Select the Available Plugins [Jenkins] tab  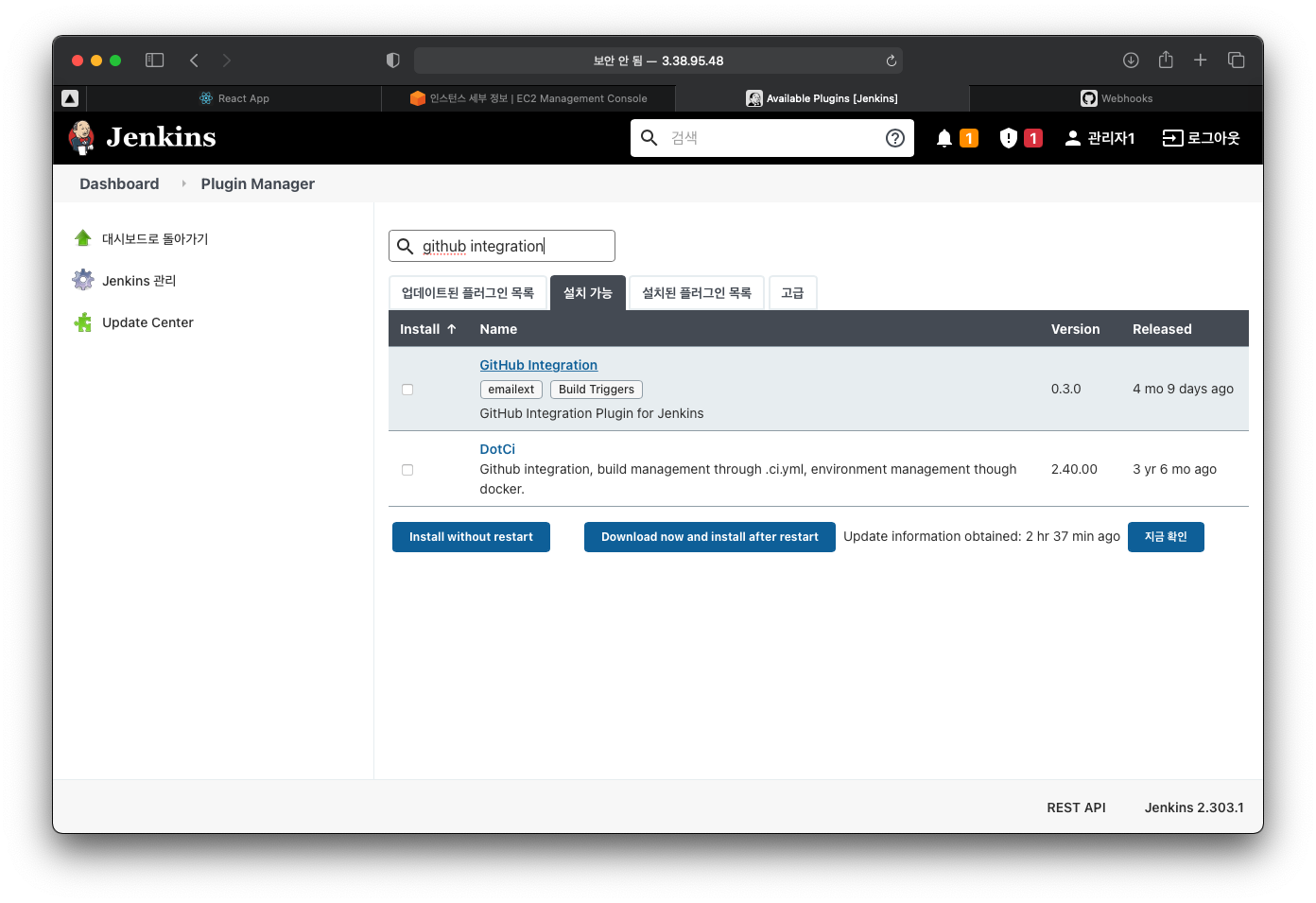(822, 98)
